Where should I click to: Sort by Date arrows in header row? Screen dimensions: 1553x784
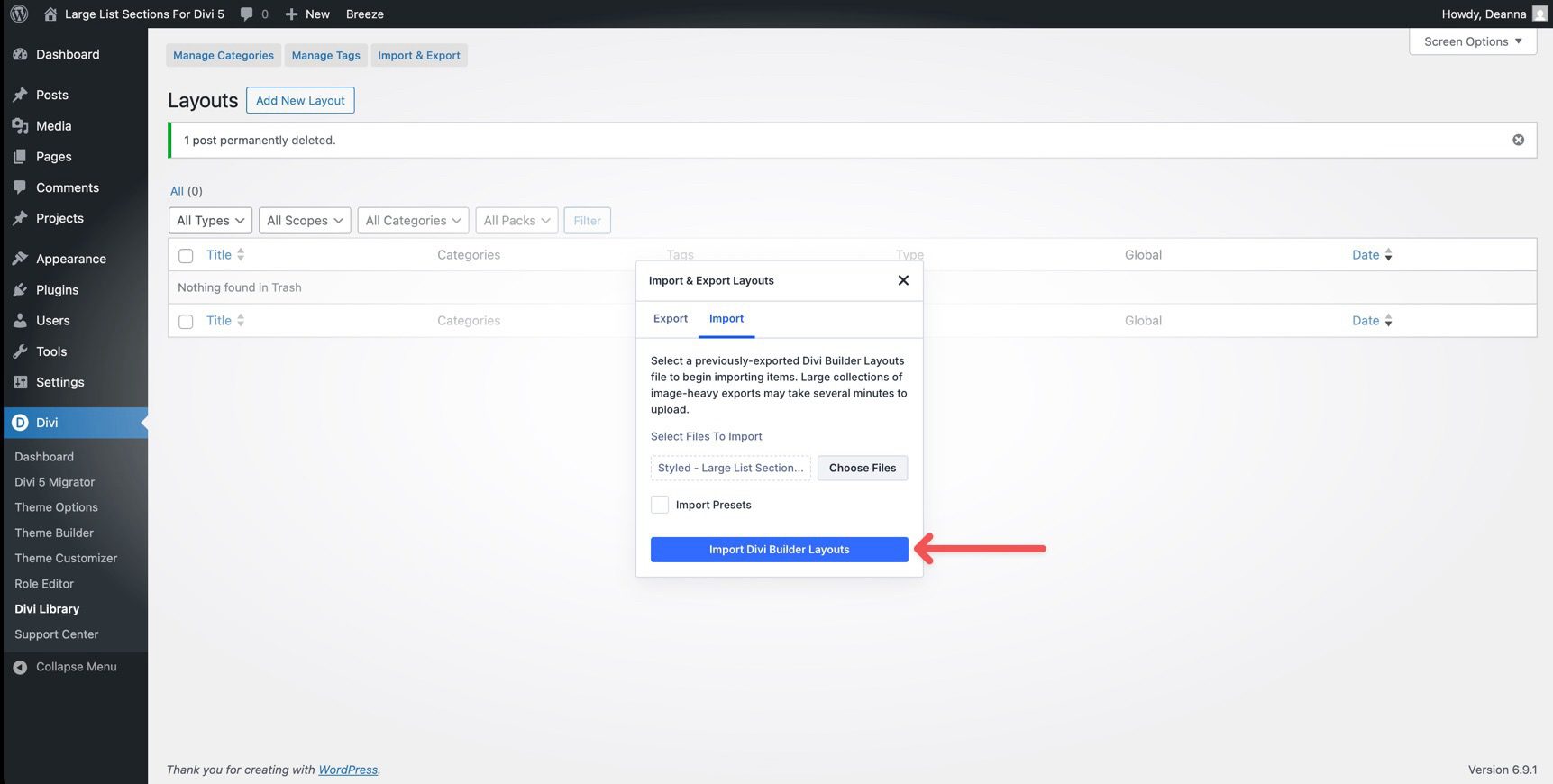tap(1388, 255)
